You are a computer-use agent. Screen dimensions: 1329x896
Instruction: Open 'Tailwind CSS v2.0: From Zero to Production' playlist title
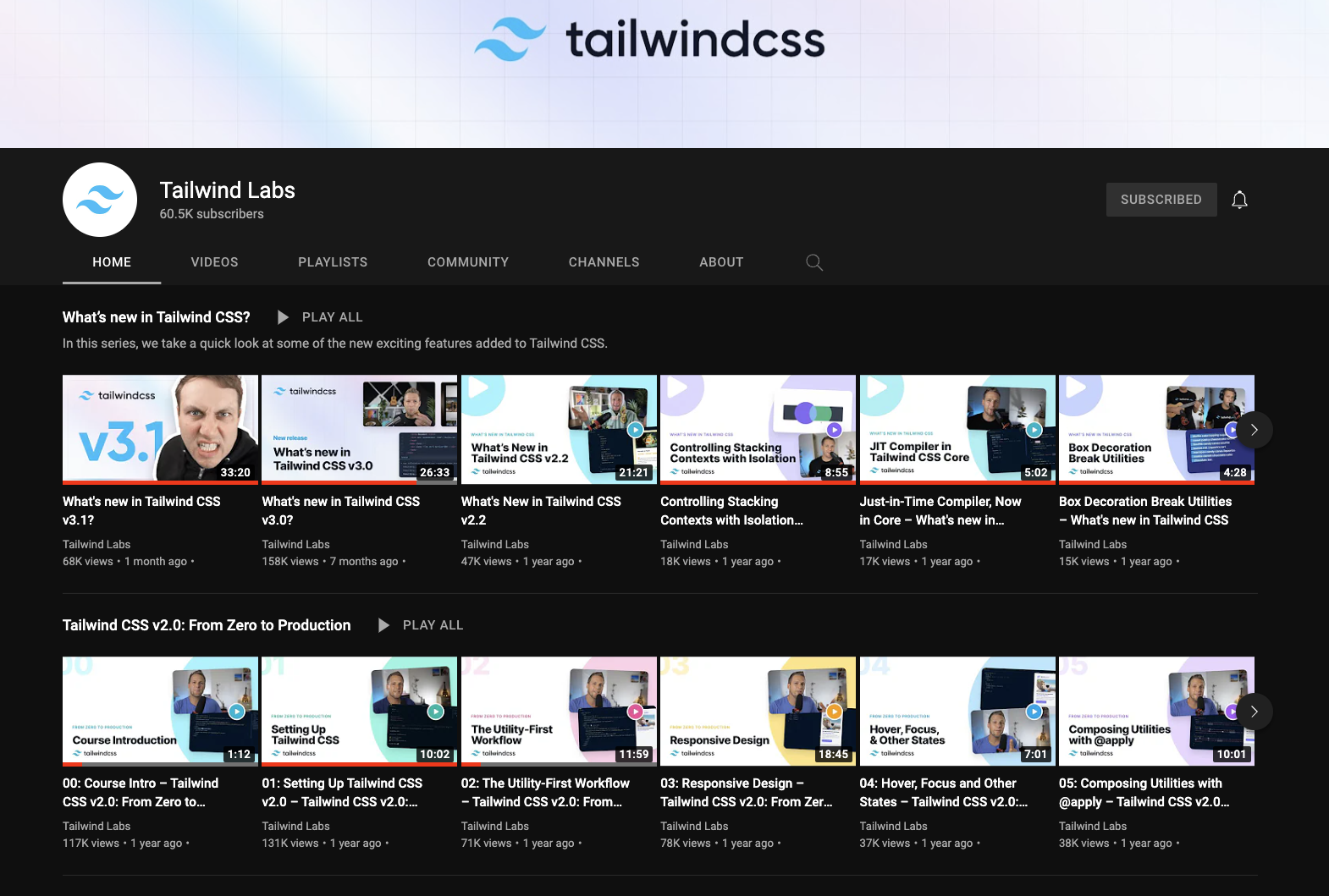207,625
